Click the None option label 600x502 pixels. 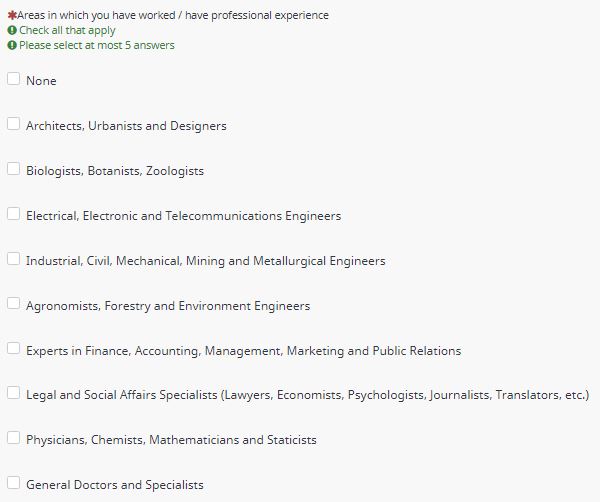41,81
